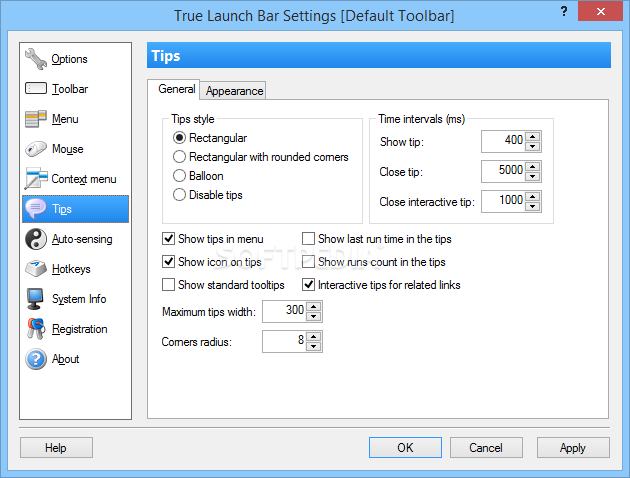Open the Mouse settings page
The image size is (630, 478).
coord(76,149)
